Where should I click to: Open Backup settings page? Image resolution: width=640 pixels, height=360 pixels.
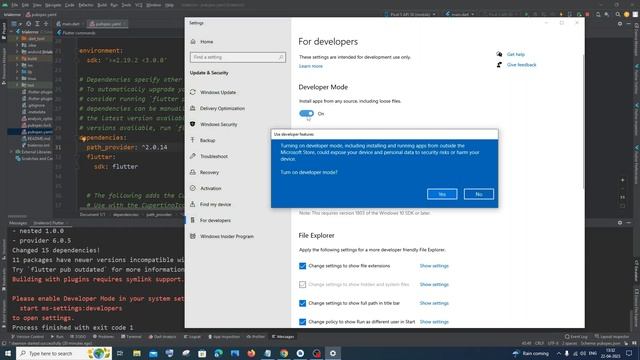207,140
